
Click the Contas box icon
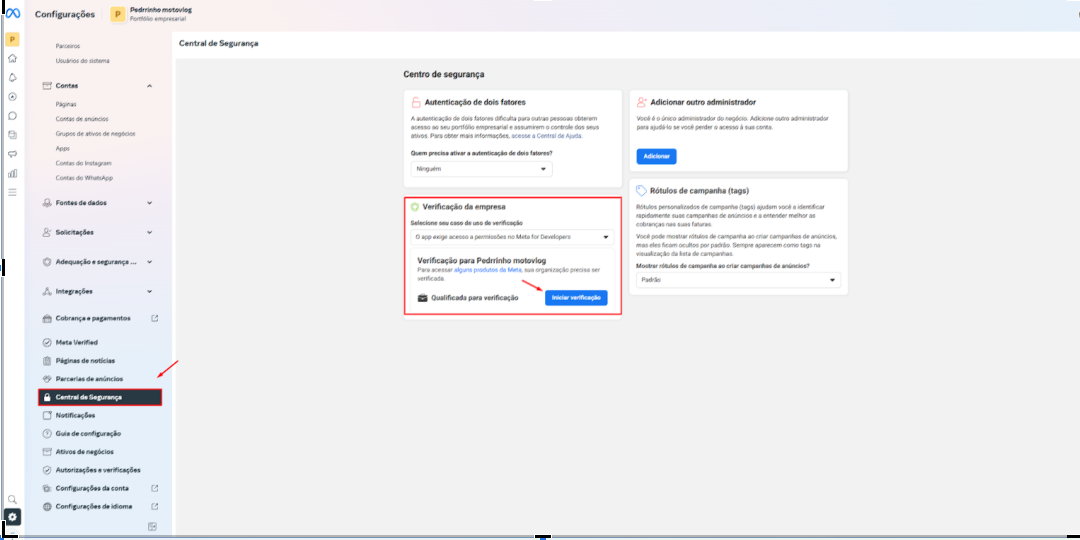pos(47,85)
